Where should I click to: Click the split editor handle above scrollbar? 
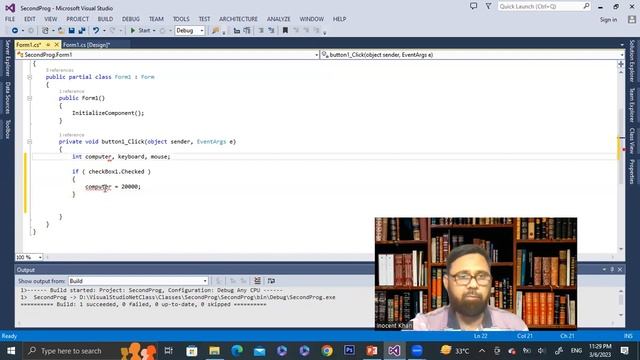[x=621, y=64]
